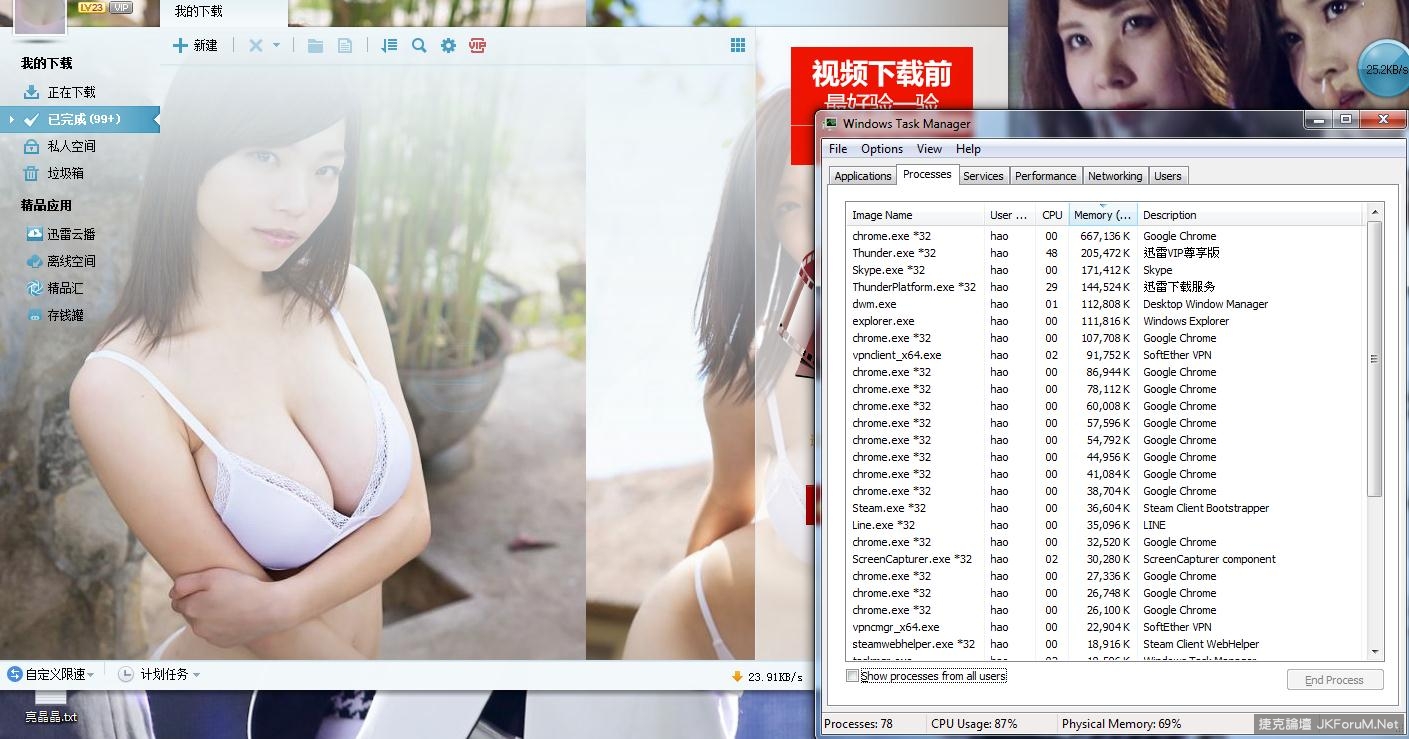Switch to the Performance tab
1409x739 pixels.
coord(1045,176)
